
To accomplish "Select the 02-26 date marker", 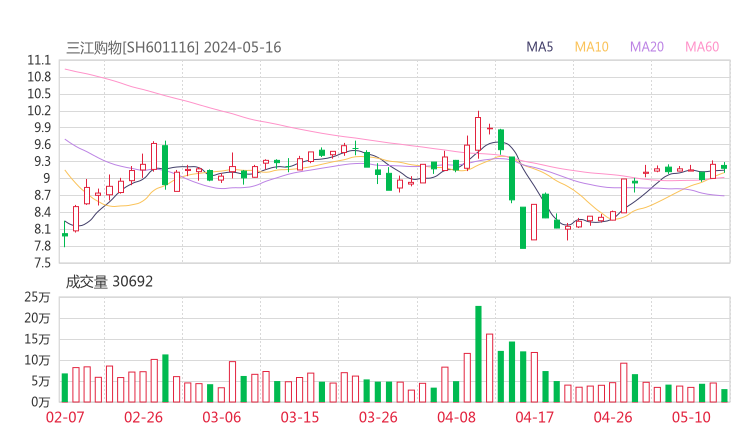I will point(143,417).
